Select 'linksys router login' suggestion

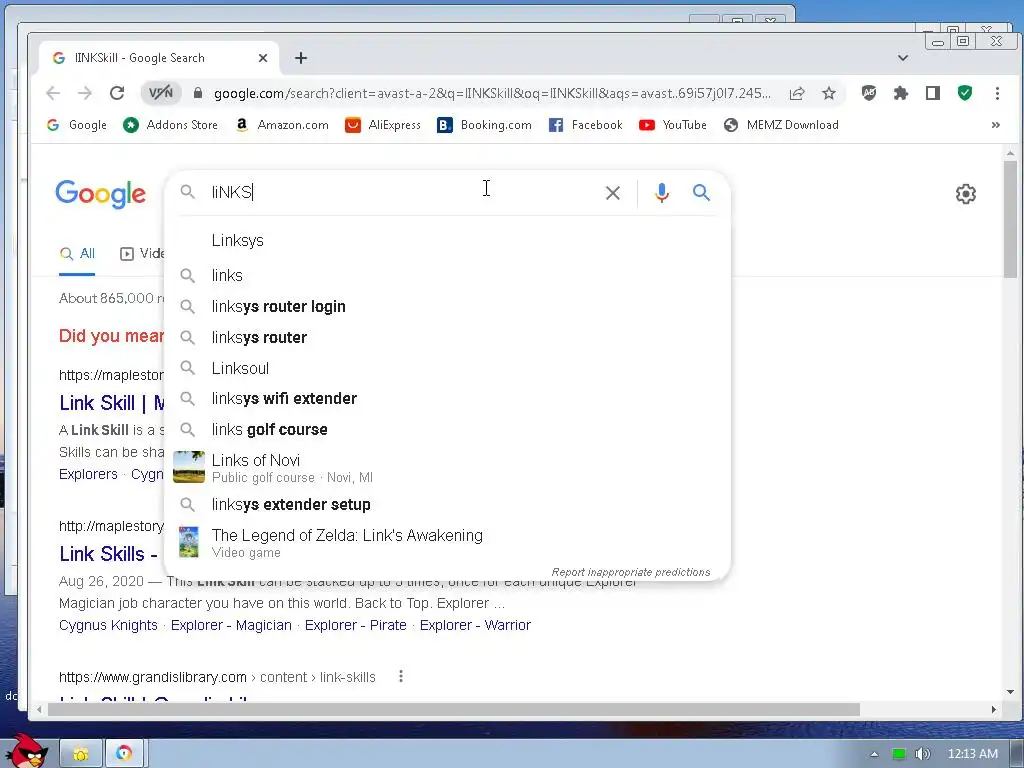(447, 306)
